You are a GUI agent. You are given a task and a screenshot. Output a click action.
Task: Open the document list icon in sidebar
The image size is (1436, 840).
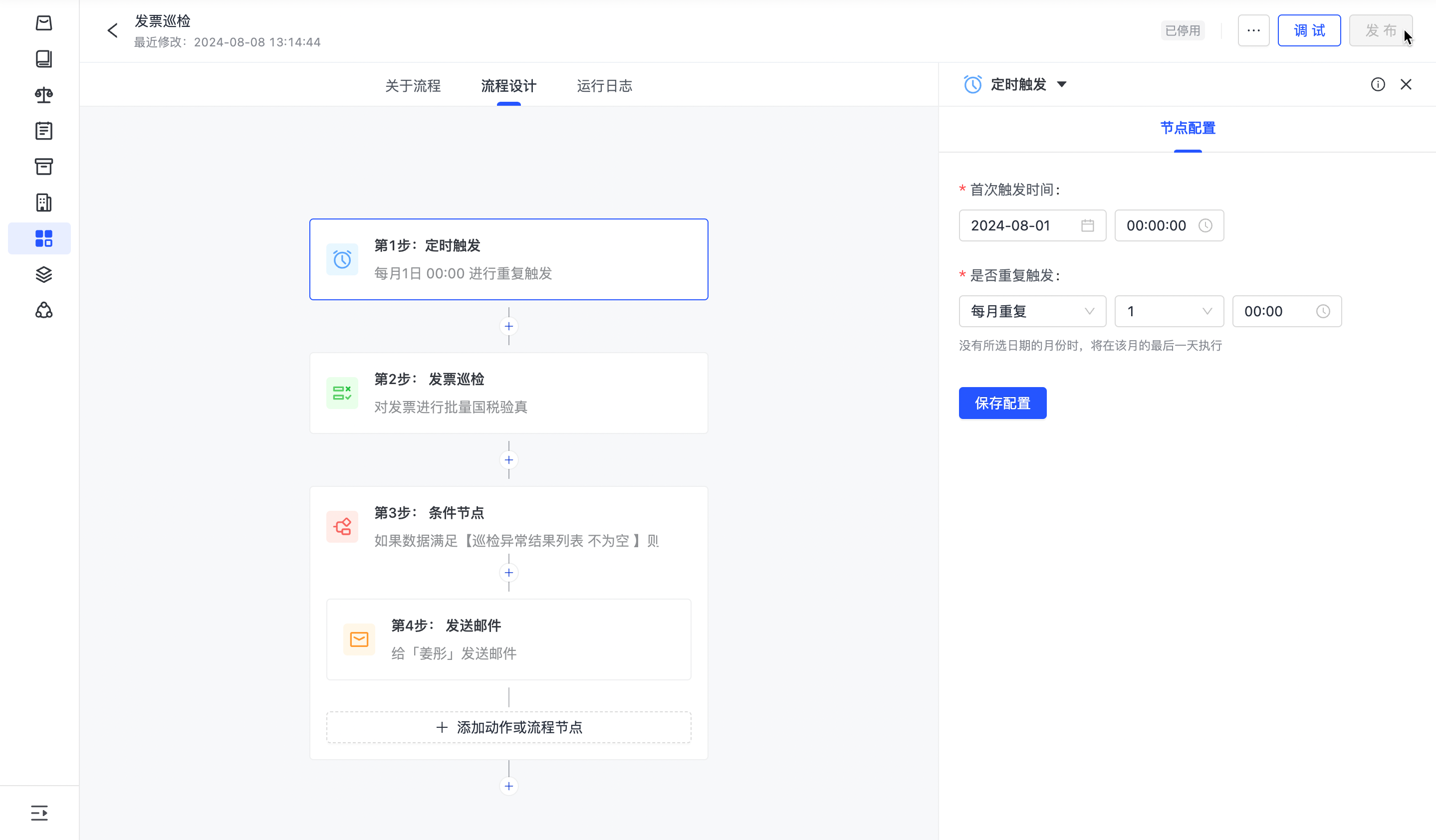point(44,130)
